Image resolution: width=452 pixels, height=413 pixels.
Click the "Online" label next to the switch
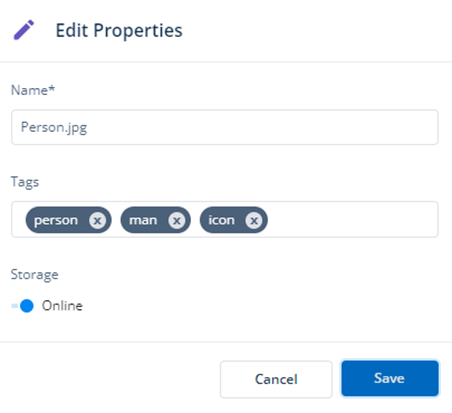(x=62, y=306)
